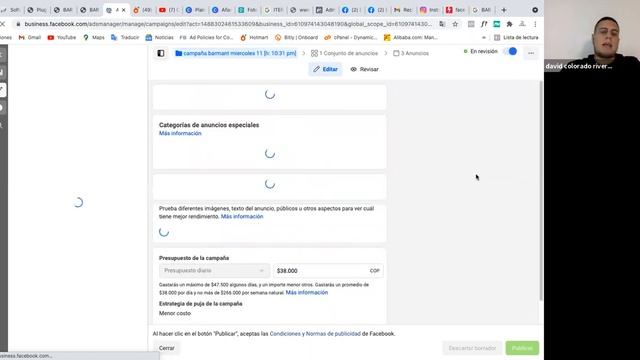Open the Condiciones link
This screenshot has height=360, width=640.
click(x=285, y=333)
